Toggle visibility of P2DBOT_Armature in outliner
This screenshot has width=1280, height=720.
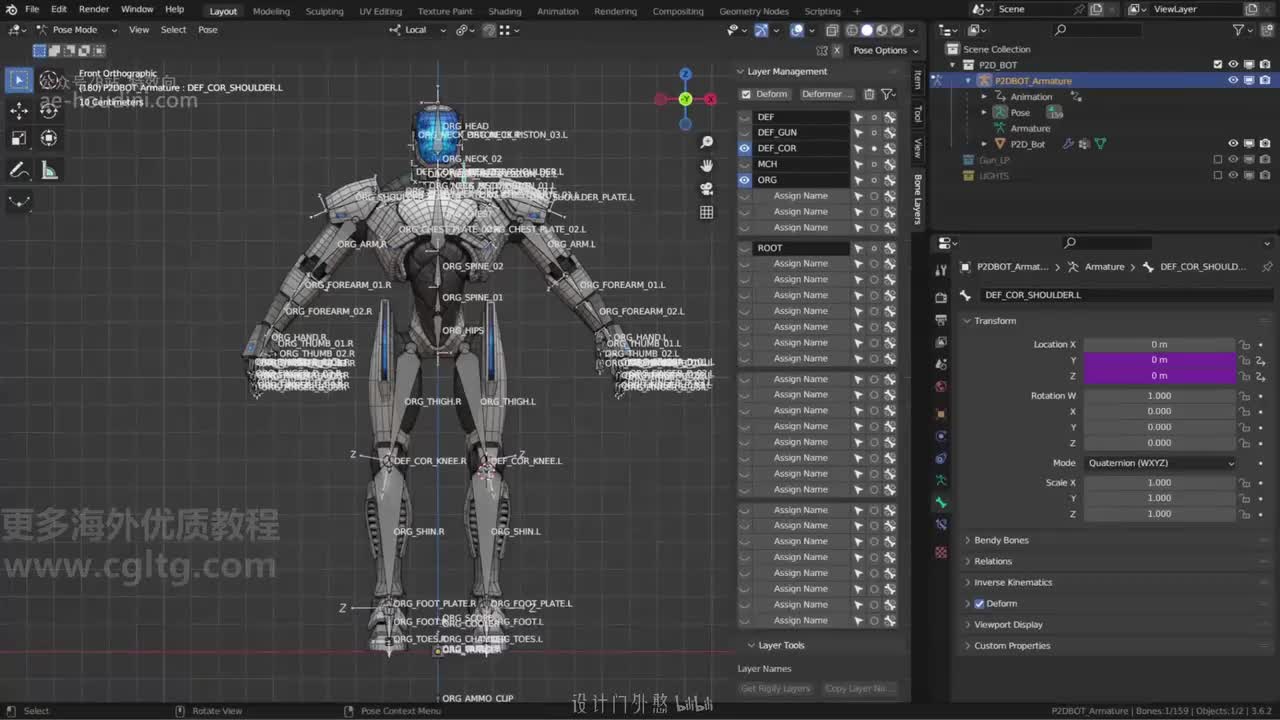click(1233, 81)
